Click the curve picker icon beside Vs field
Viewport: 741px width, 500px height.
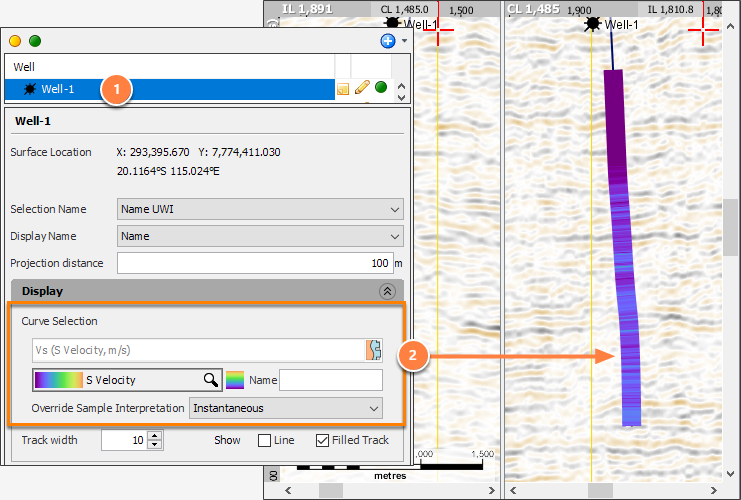373,350
